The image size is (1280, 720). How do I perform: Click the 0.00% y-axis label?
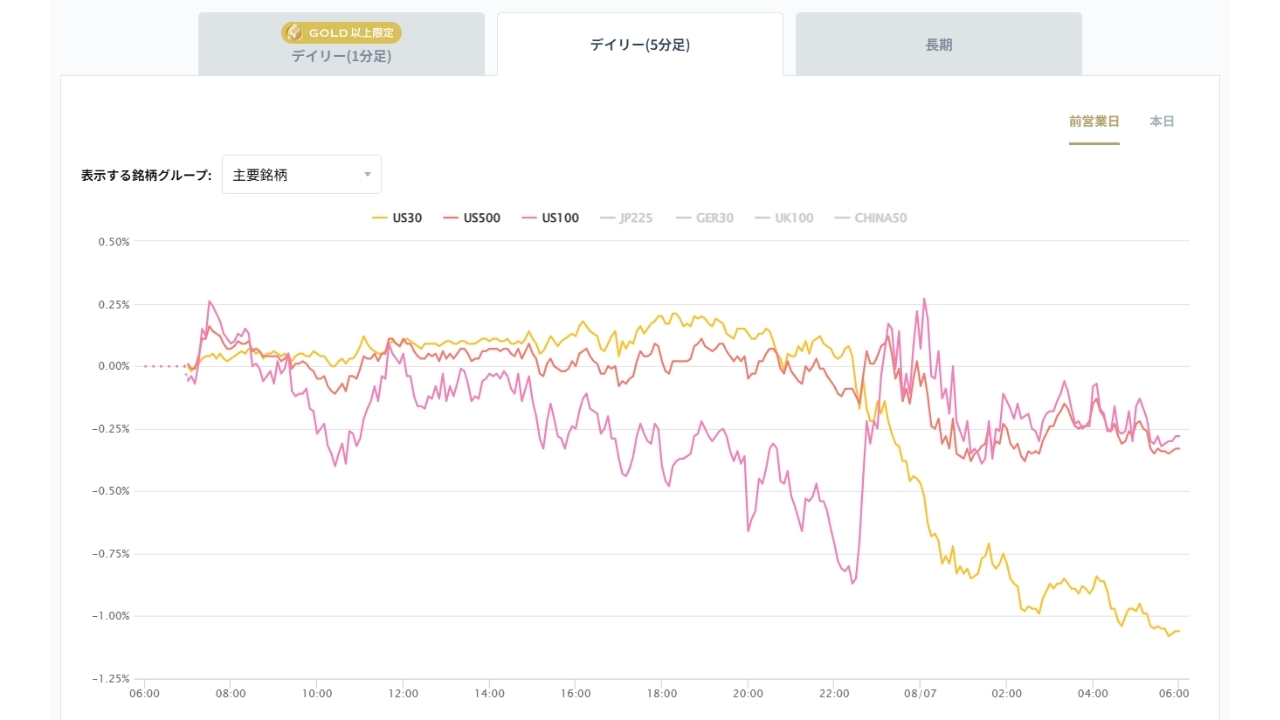click(114, 366)
